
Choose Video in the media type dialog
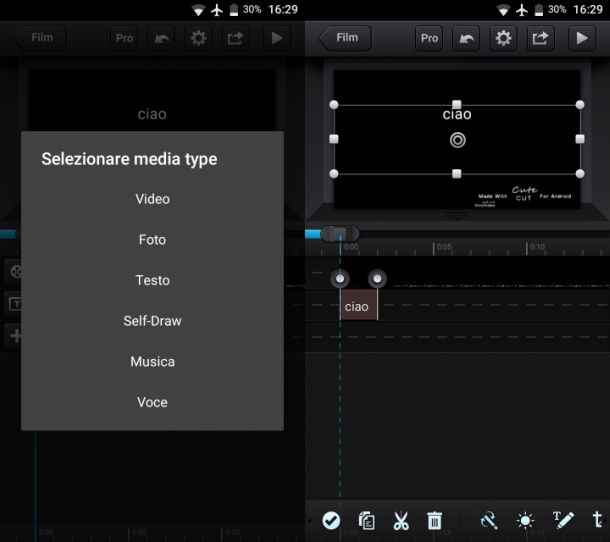152,199
